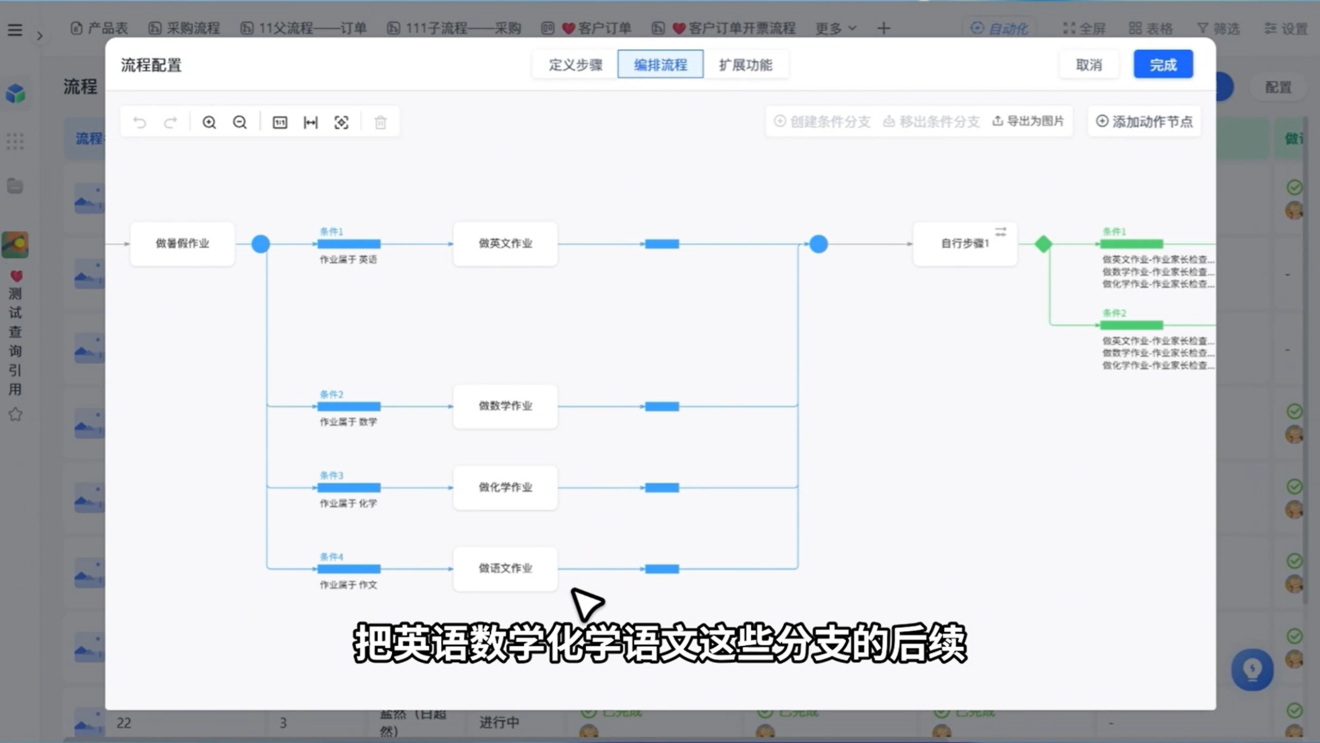Click the fit-to-width icon
Screen dimensions: 1320x743
[311, 122]
